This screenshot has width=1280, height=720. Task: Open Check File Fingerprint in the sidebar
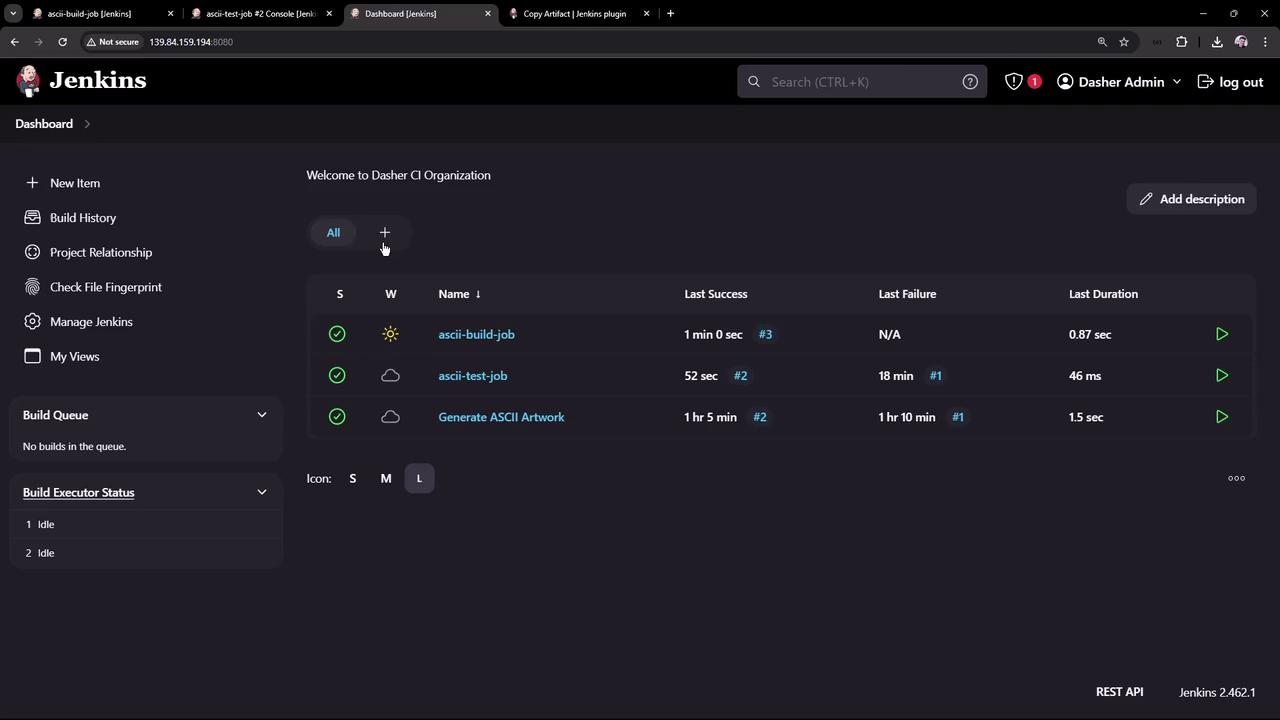(93, 287)
